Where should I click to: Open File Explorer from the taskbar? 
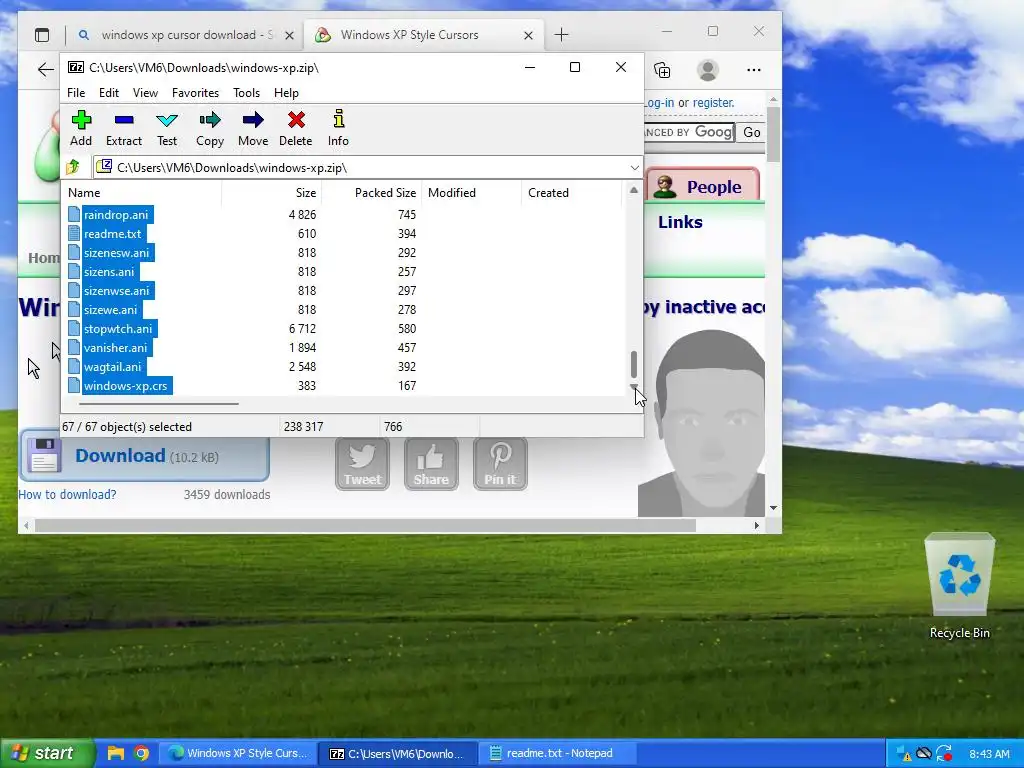[116, 753]
